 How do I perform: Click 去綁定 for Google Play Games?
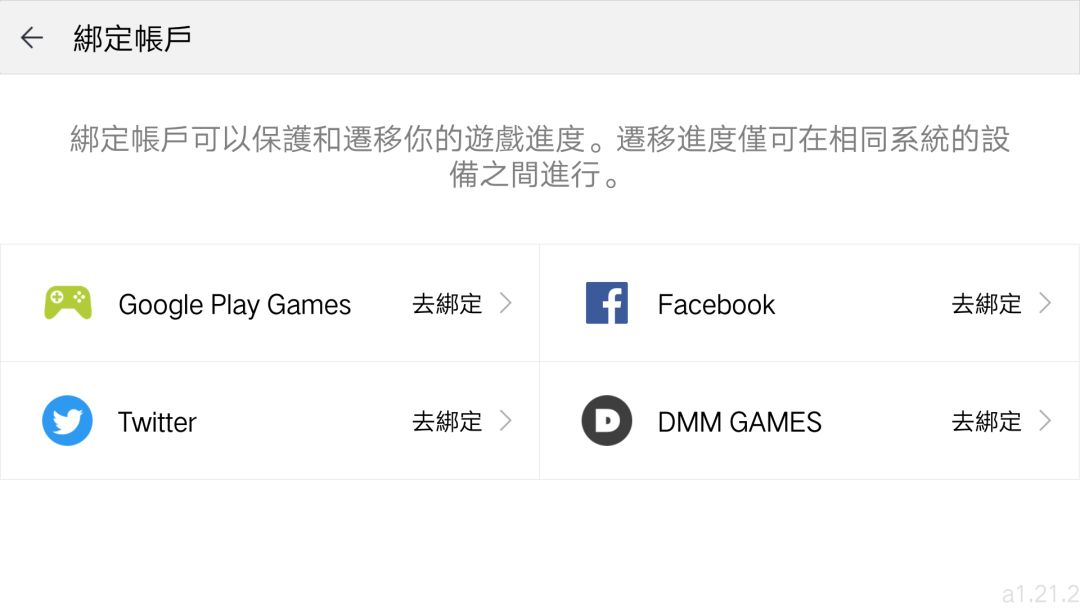[x=447, y=304]
